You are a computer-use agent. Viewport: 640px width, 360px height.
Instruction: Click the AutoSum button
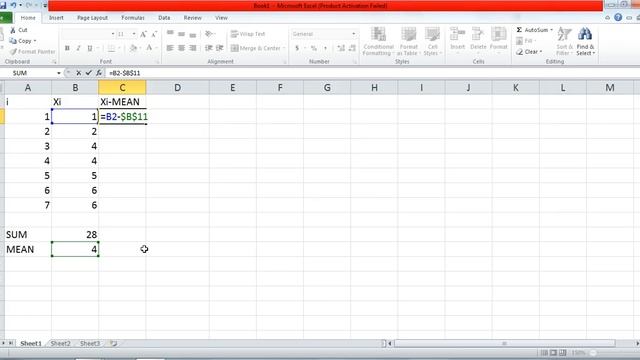532,30
